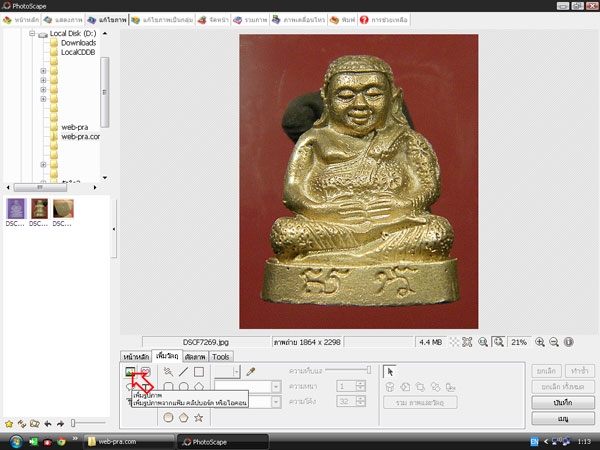Click the actual-size zoom icon
The image size is (600, 450).
pyautogui.click(x=483, y=342)
